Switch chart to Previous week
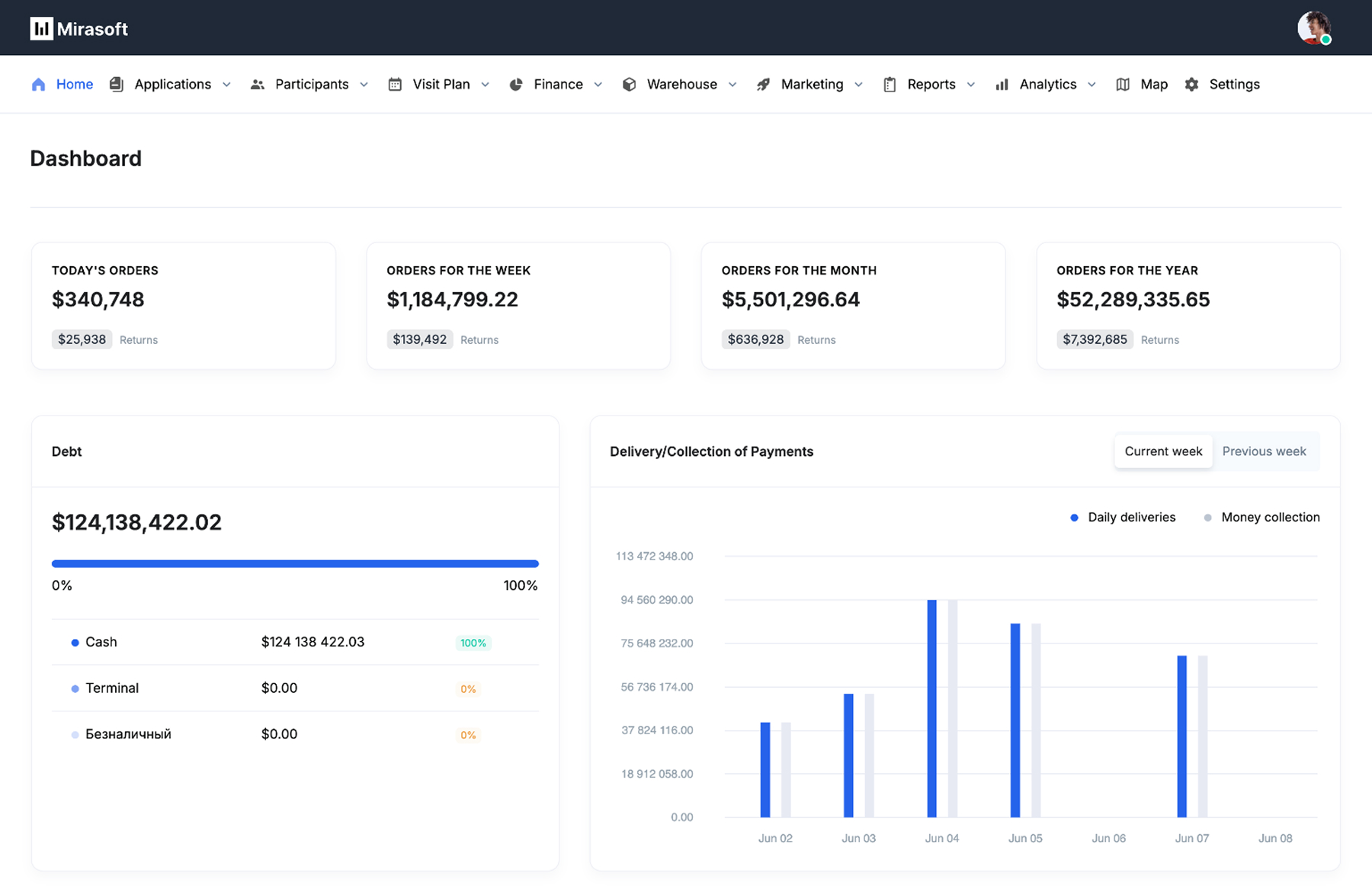The image size is (1372, 889). click(x=1264, y=451)
